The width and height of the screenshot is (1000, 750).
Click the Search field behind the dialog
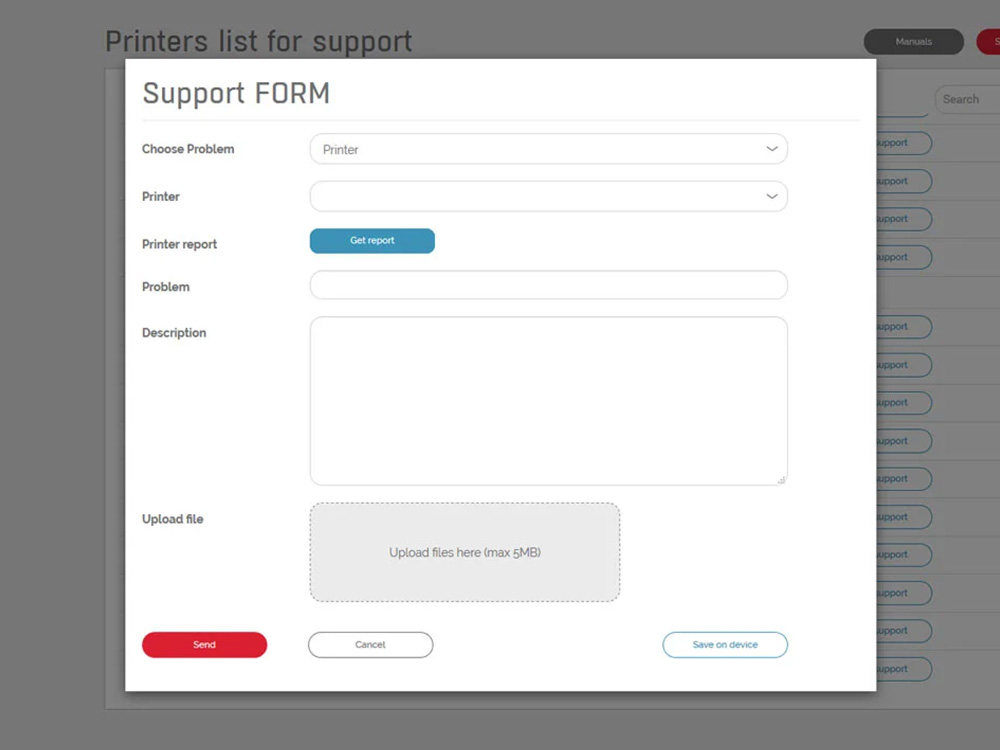tap(965, 99)
